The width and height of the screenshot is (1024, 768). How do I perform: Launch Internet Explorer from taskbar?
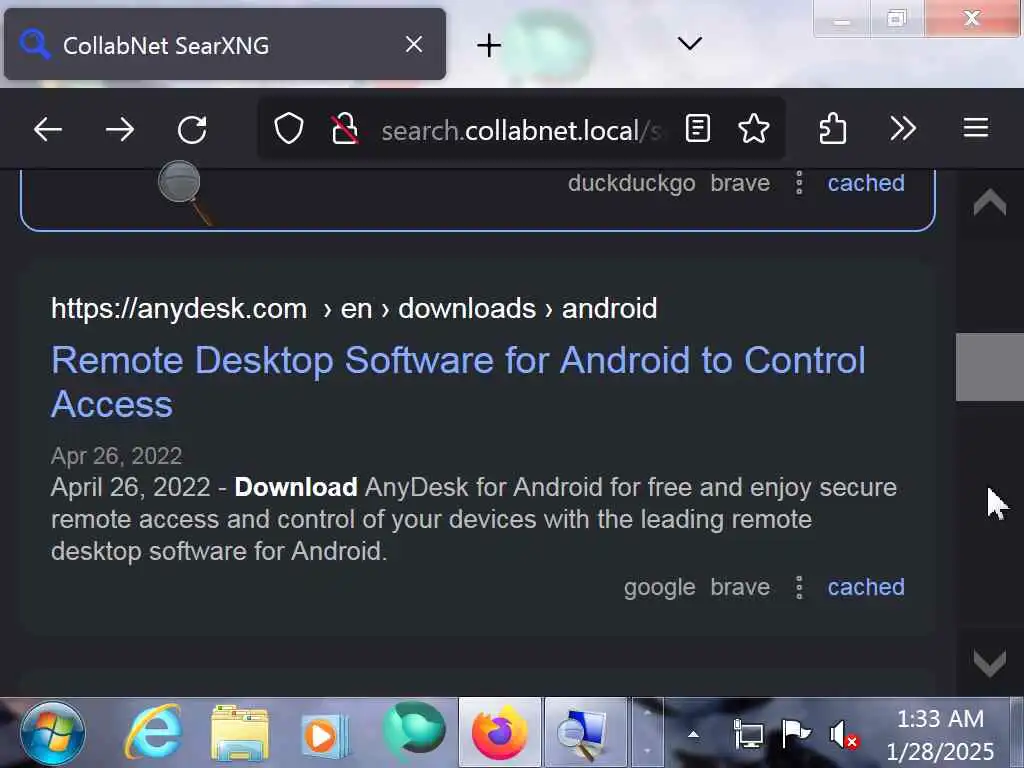click(x=153, y=731)
